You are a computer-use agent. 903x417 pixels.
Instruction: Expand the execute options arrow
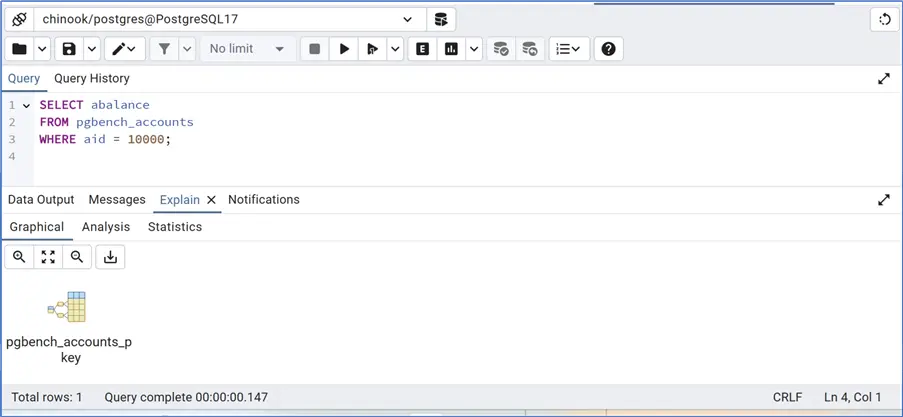tap(395, 49)
